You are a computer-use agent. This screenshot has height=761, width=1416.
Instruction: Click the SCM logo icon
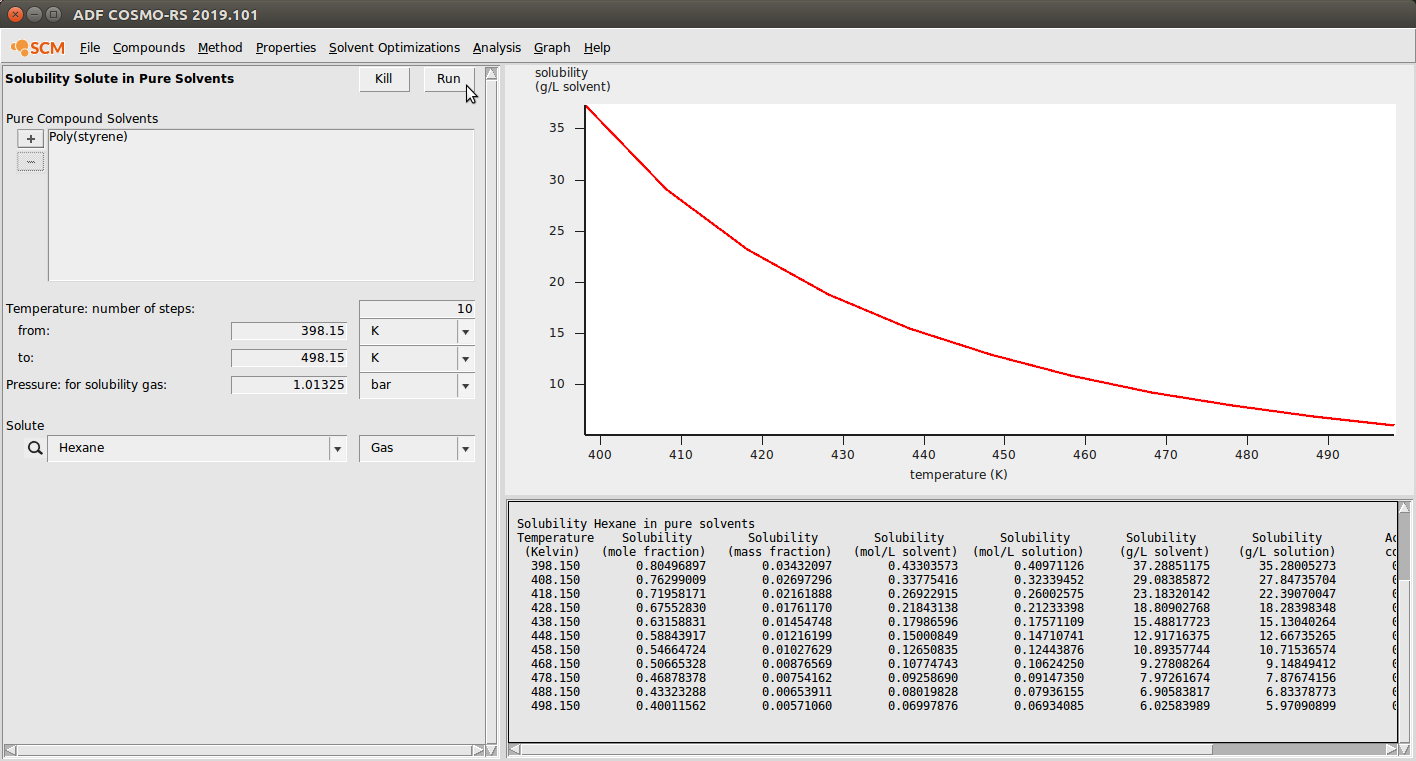(37, 48)
